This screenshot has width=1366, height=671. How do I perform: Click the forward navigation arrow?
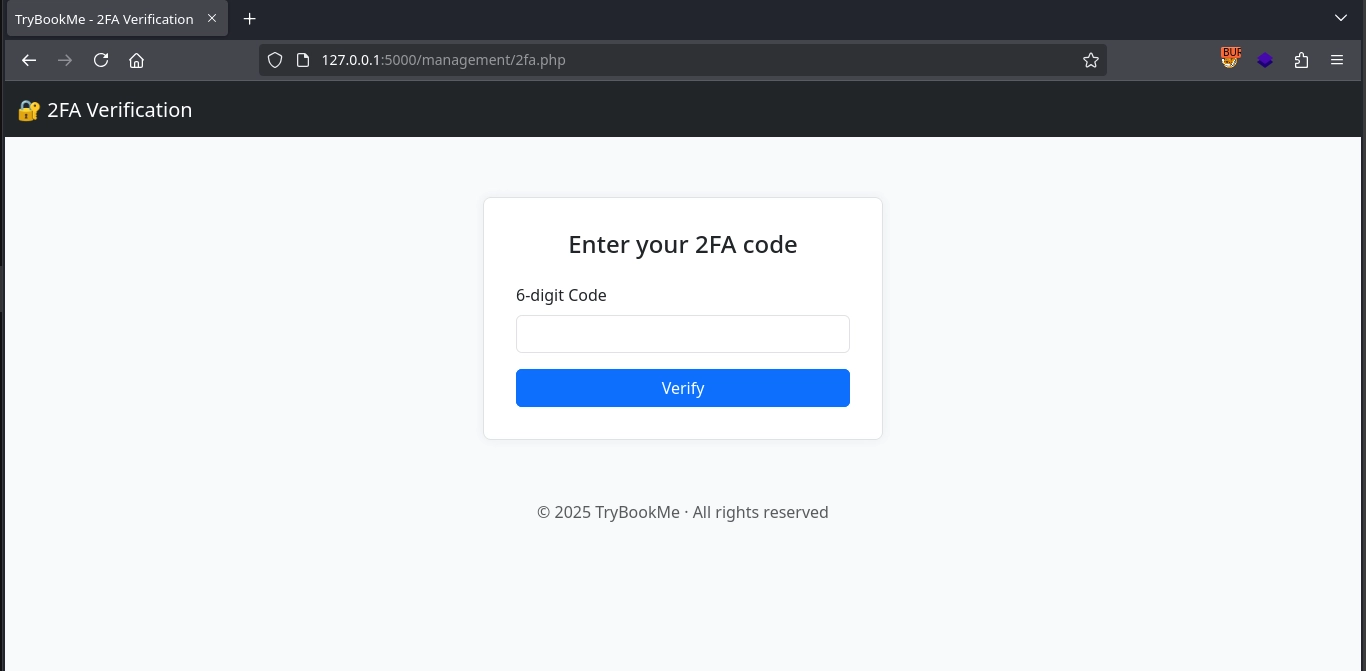65,60
